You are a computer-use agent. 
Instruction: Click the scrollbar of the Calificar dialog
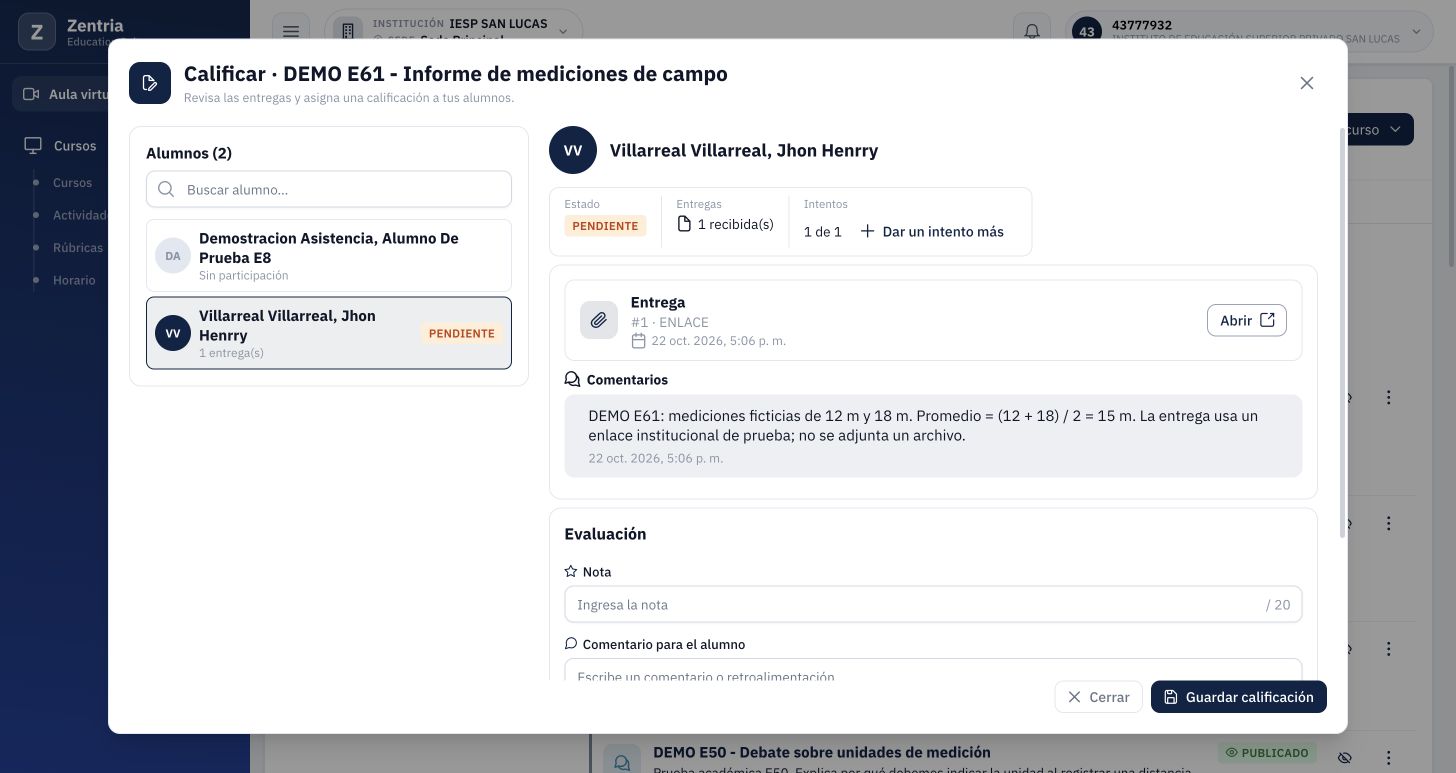tap(1342, 333)
